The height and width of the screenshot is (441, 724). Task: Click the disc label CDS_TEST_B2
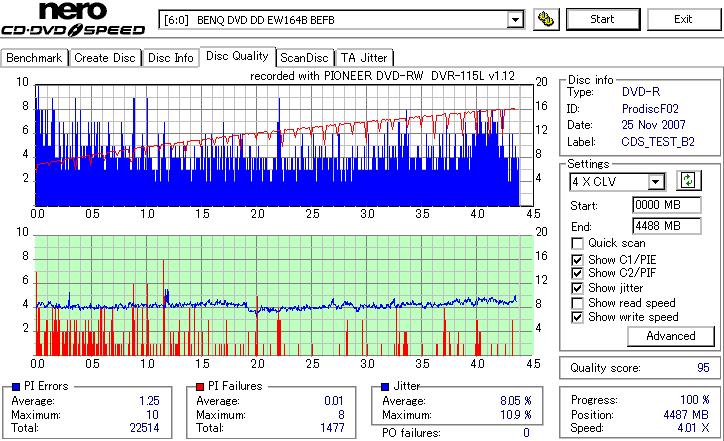[x=658, y=142]
